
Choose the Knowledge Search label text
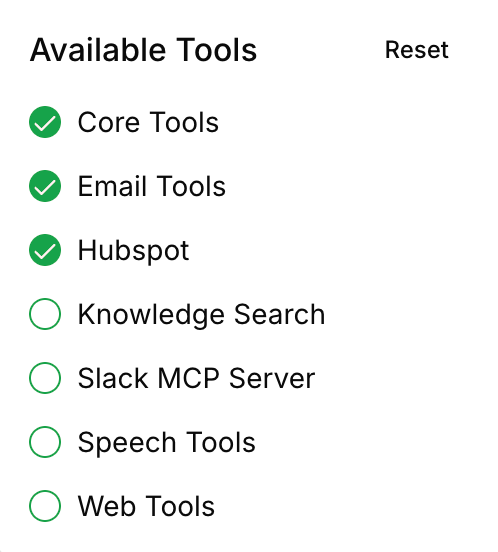coord(201,315)
